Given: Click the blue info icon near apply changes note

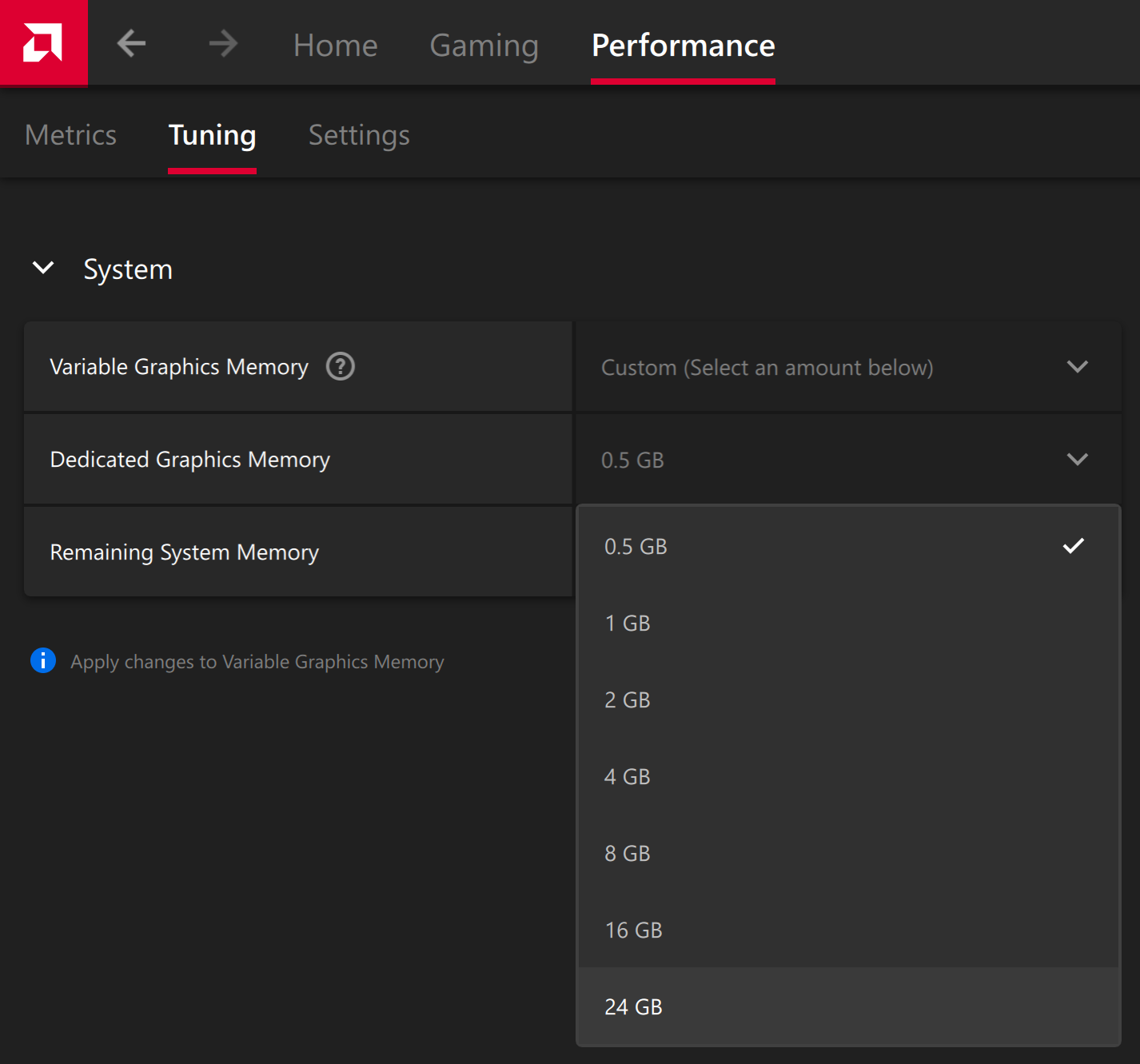Looking at the screenshot, I should point(43,660).
